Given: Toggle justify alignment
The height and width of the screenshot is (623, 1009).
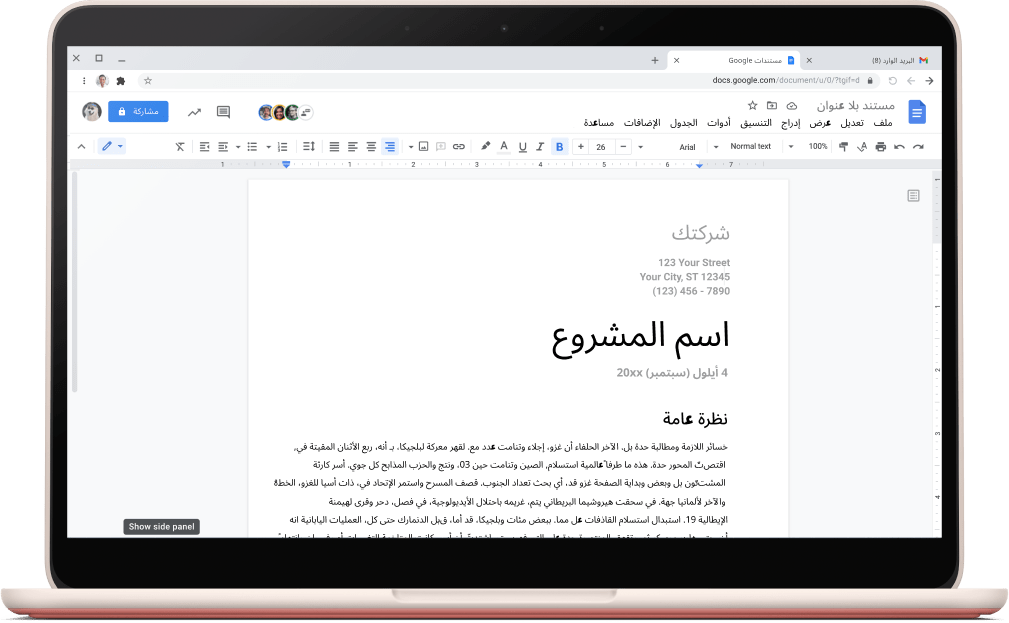Looking at the screenshot, I should 334,147.
